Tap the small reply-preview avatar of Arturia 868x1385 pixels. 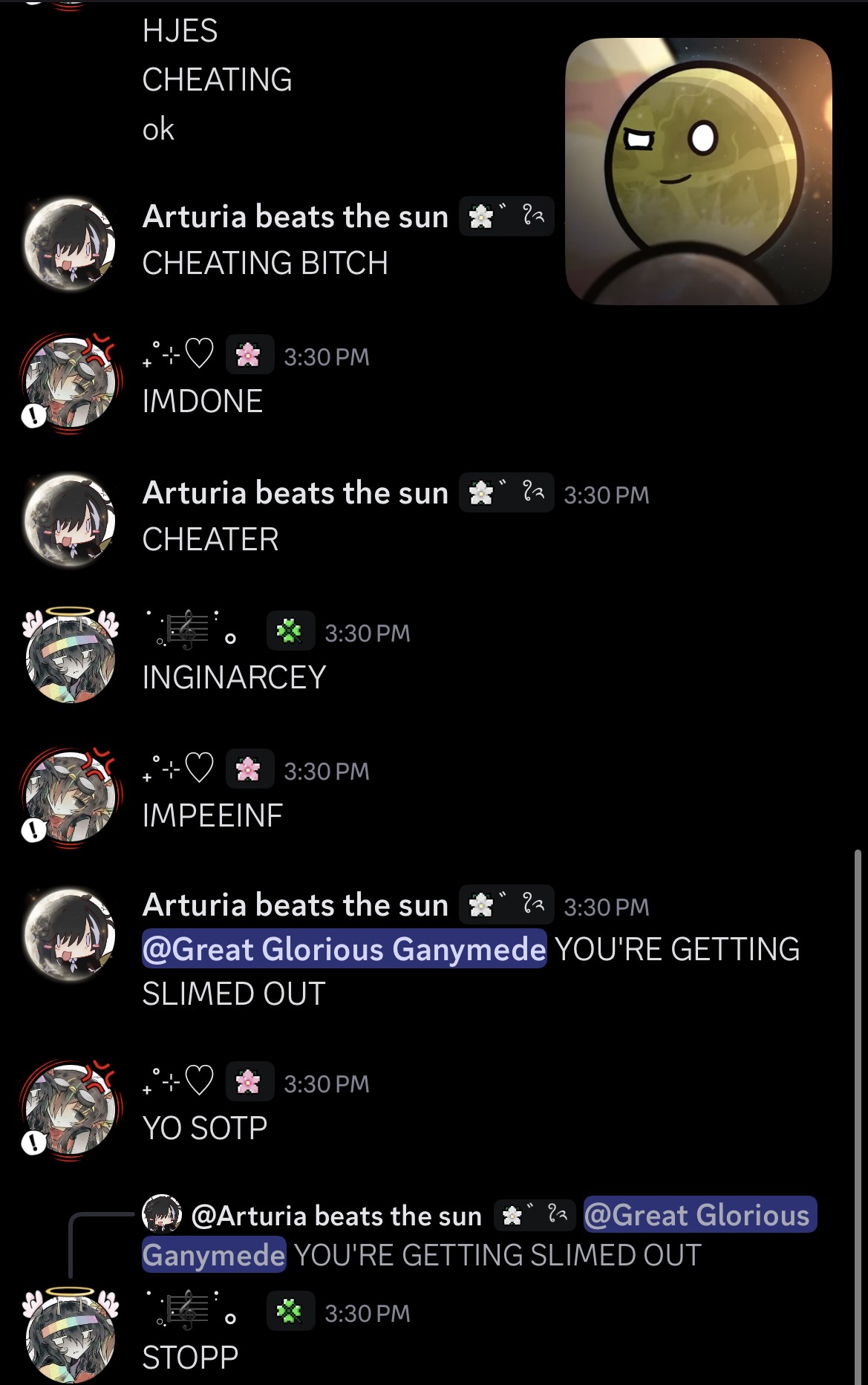coord(162,1214)
